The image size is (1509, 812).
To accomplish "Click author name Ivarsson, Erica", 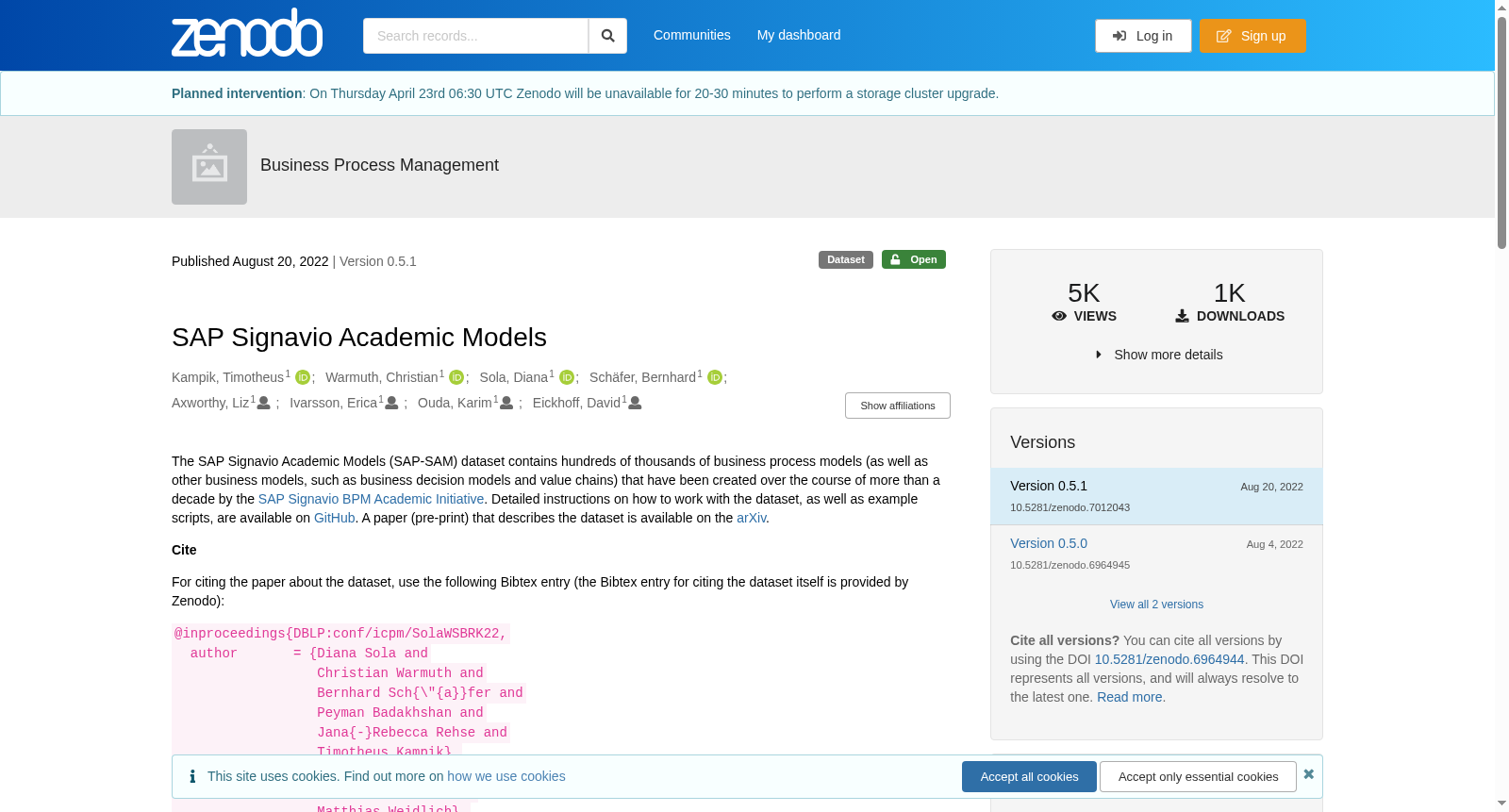I will (x=334, y=403).
